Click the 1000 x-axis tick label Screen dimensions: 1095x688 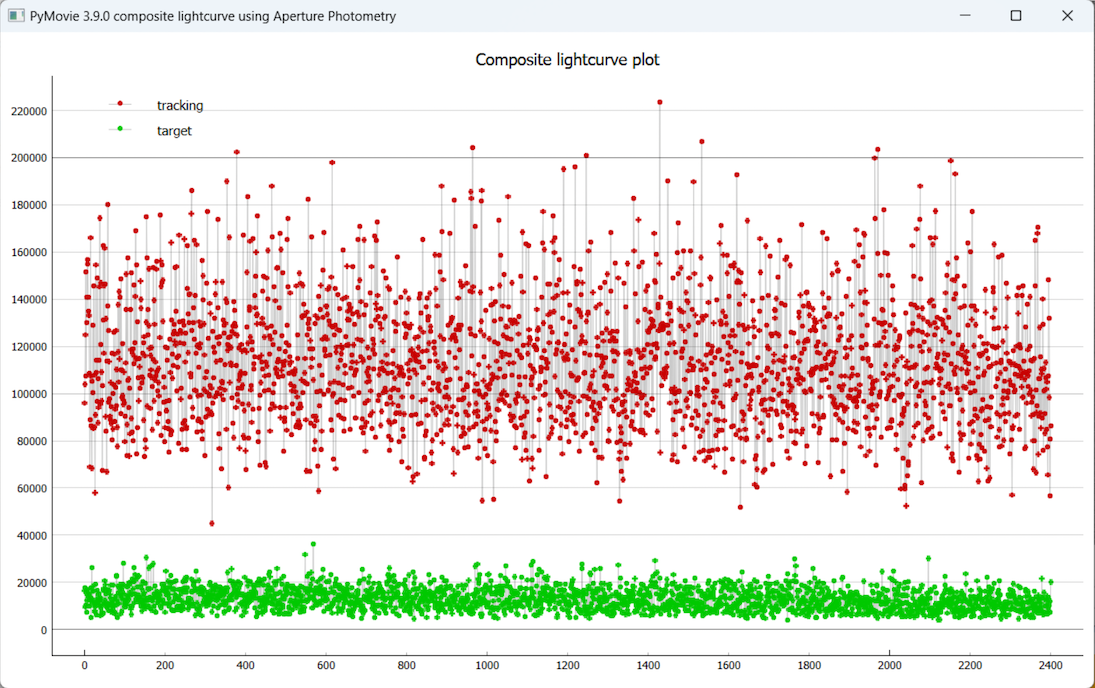point(487,665)
